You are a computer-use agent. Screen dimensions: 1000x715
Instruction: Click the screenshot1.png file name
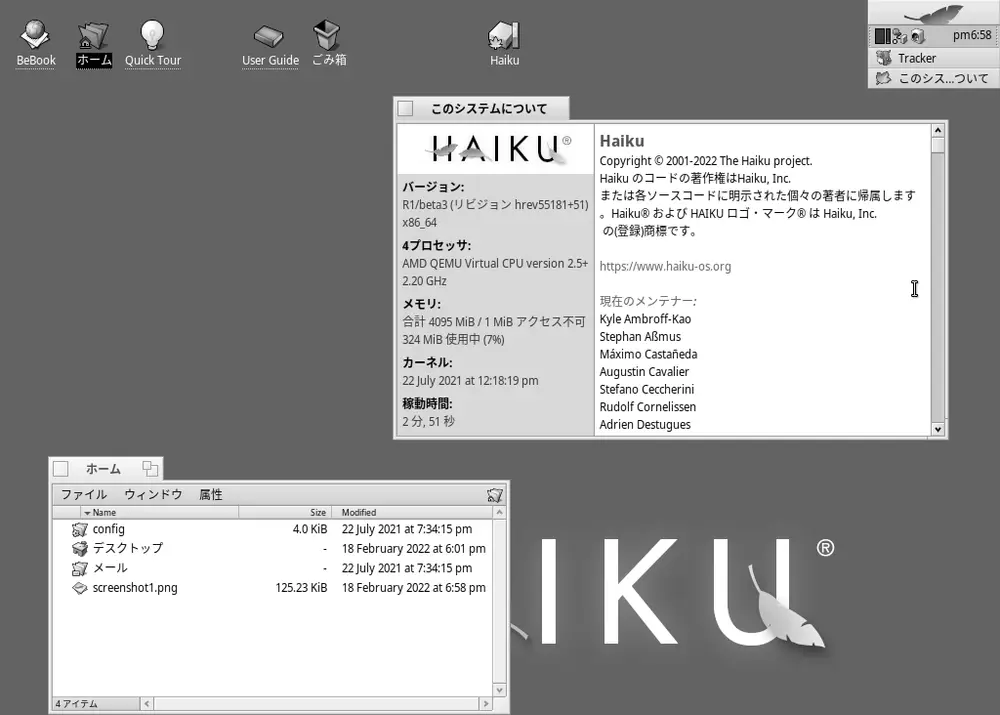pos(135,588)
